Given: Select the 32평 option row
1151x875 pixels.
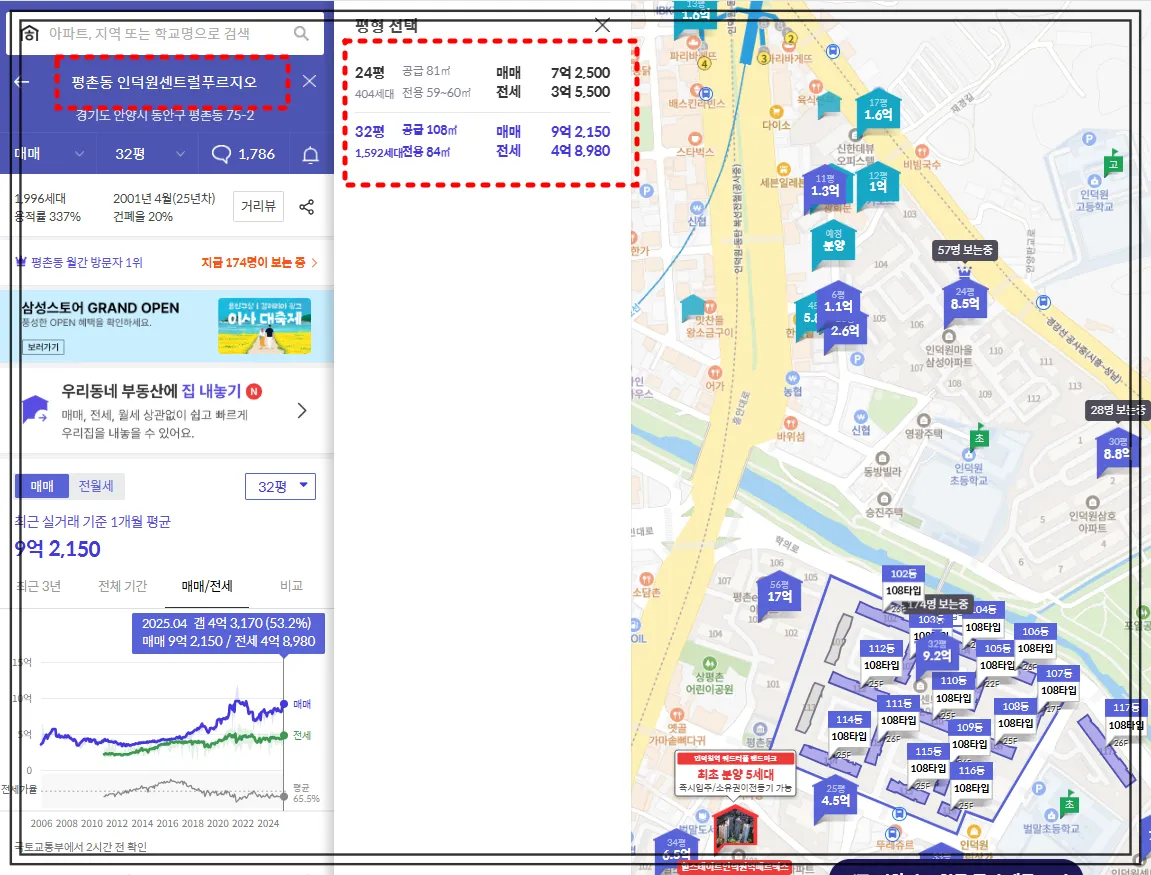Looking at the screenshot, I should pos(483,141).
